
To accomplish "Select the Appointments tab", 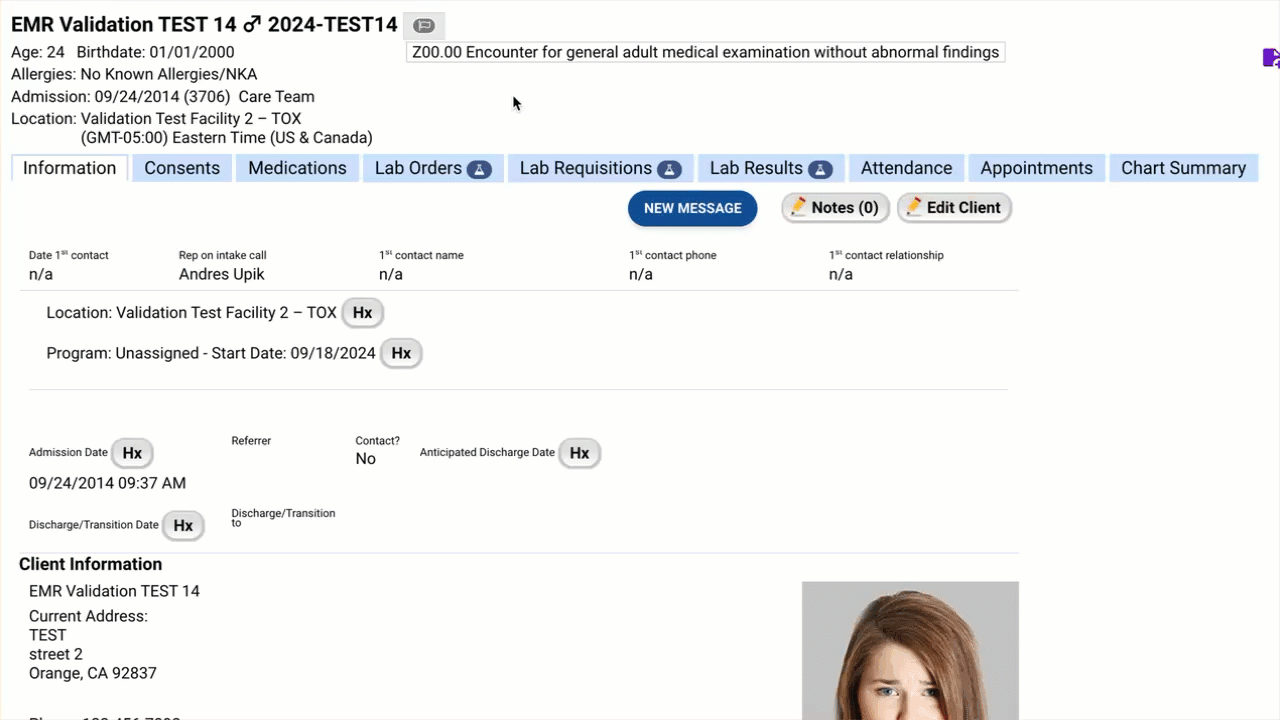I will click(1036, 168).
